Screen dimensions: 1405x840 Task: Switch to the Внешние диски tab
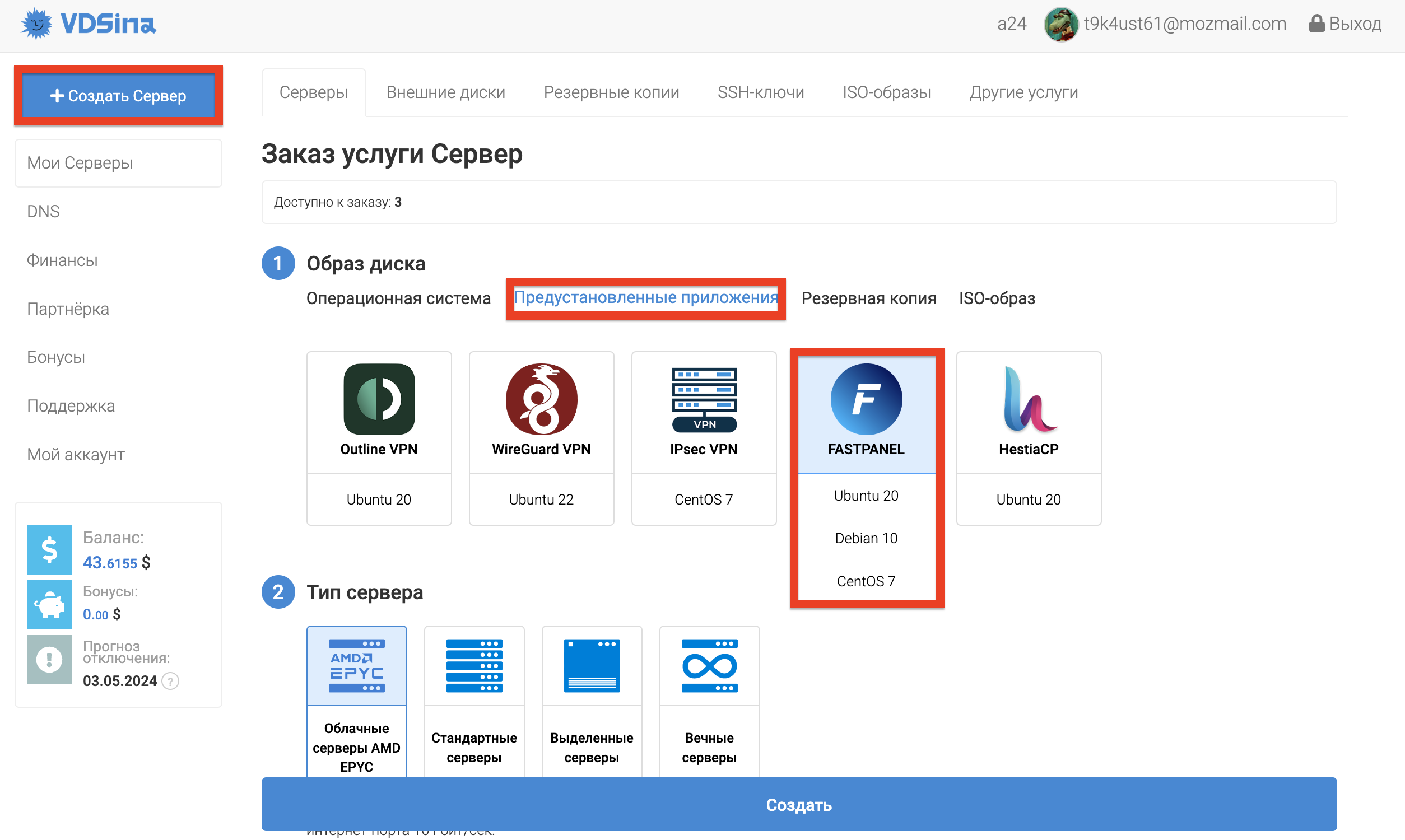445,92
